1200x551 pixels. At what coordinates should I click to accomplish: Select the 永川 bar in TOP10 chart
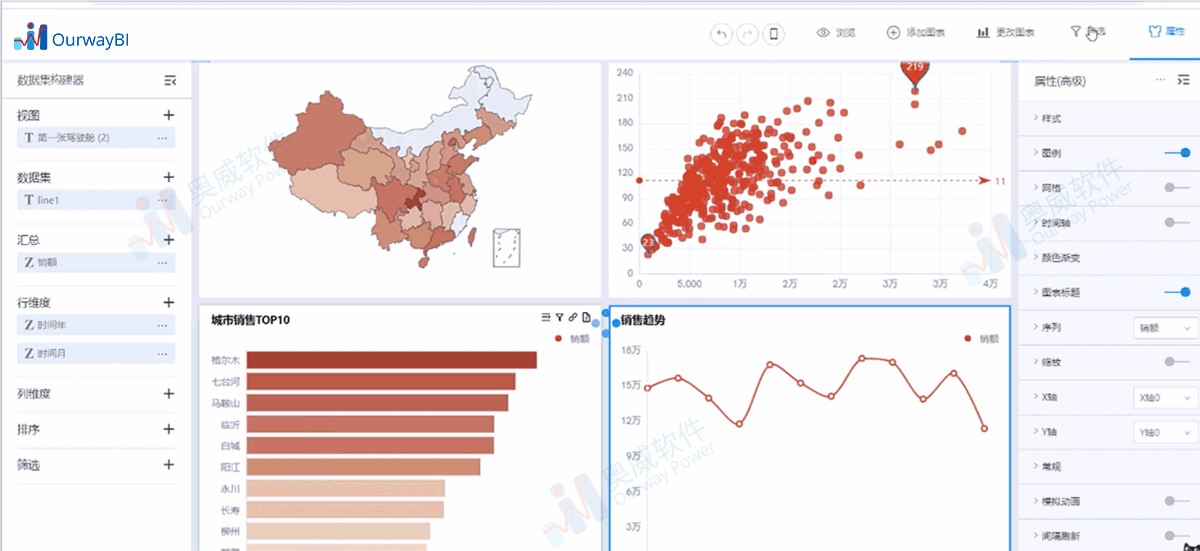[x=345, y=488]
